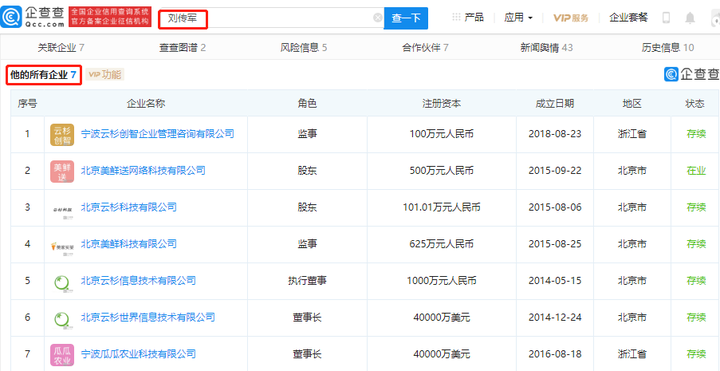Click the 500万元人民币 capital cell
Image resolution: width=720 pixels, height=371 pixels.
(441, 170)
